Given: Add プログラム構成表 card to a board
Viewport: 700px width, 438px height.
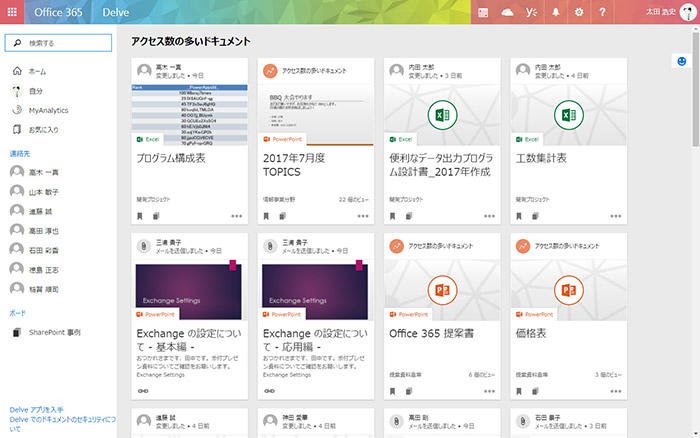Looking at the screenshot, I should (x=156, y=216).
